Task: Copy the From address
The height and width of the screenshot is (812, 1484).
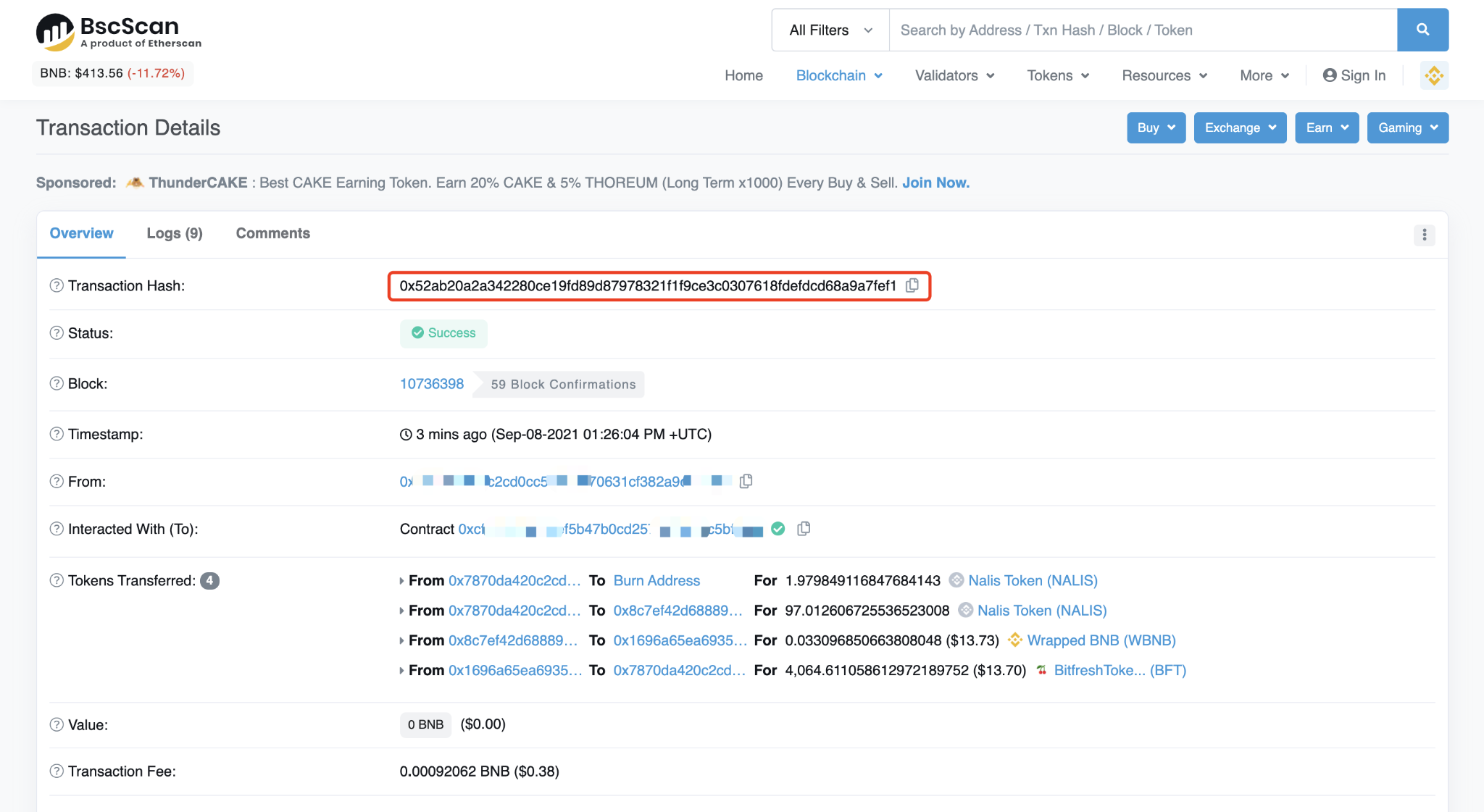Action: 746,481
